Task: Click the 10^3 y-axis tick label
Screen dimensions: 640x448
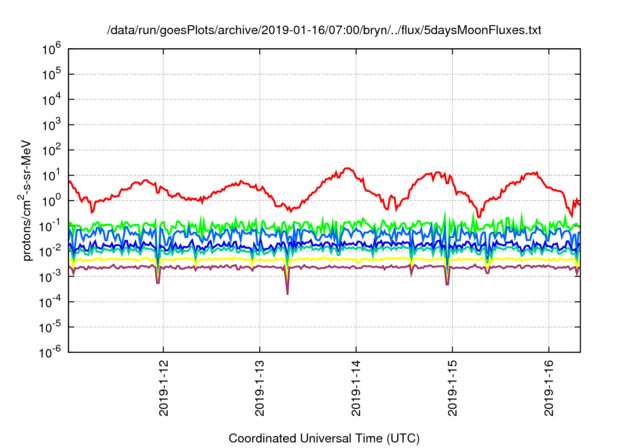Action: (x=51, y=125)
